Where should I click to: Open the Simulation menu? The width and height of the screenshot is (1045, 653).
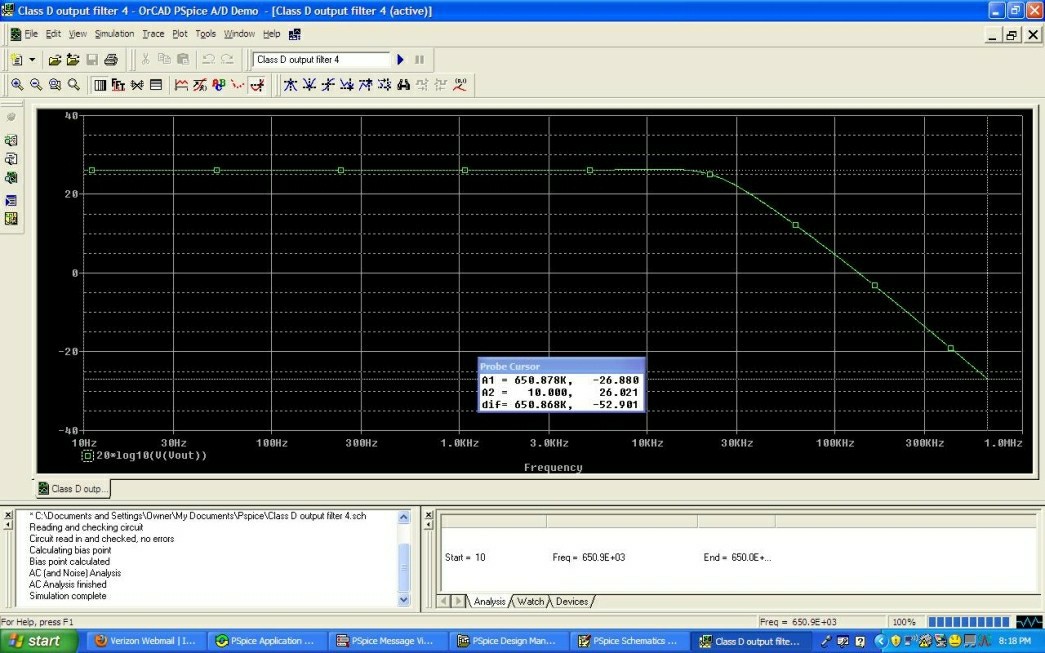114,34
